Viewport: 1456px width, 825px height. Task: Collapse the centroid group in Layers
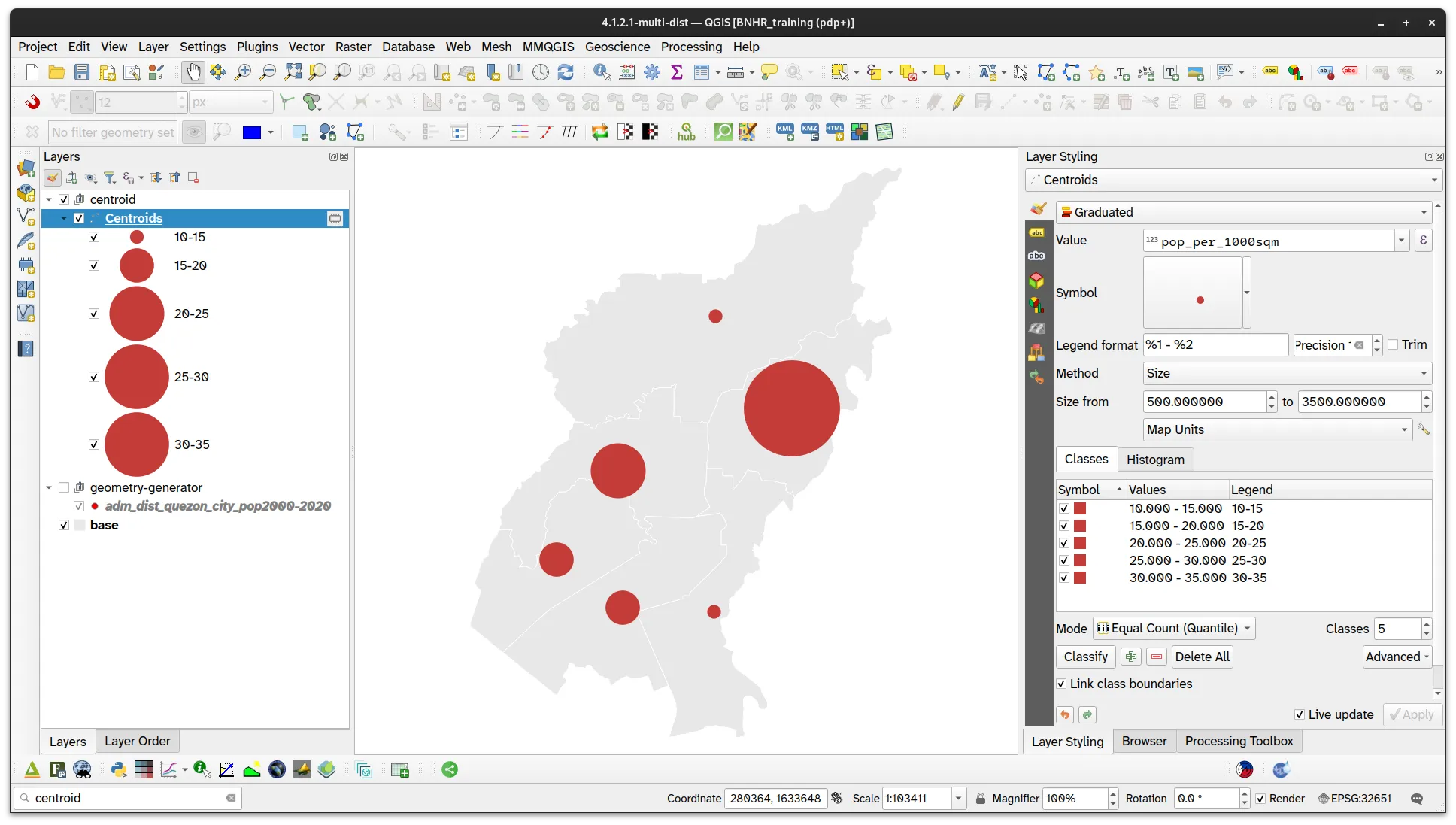49,199
